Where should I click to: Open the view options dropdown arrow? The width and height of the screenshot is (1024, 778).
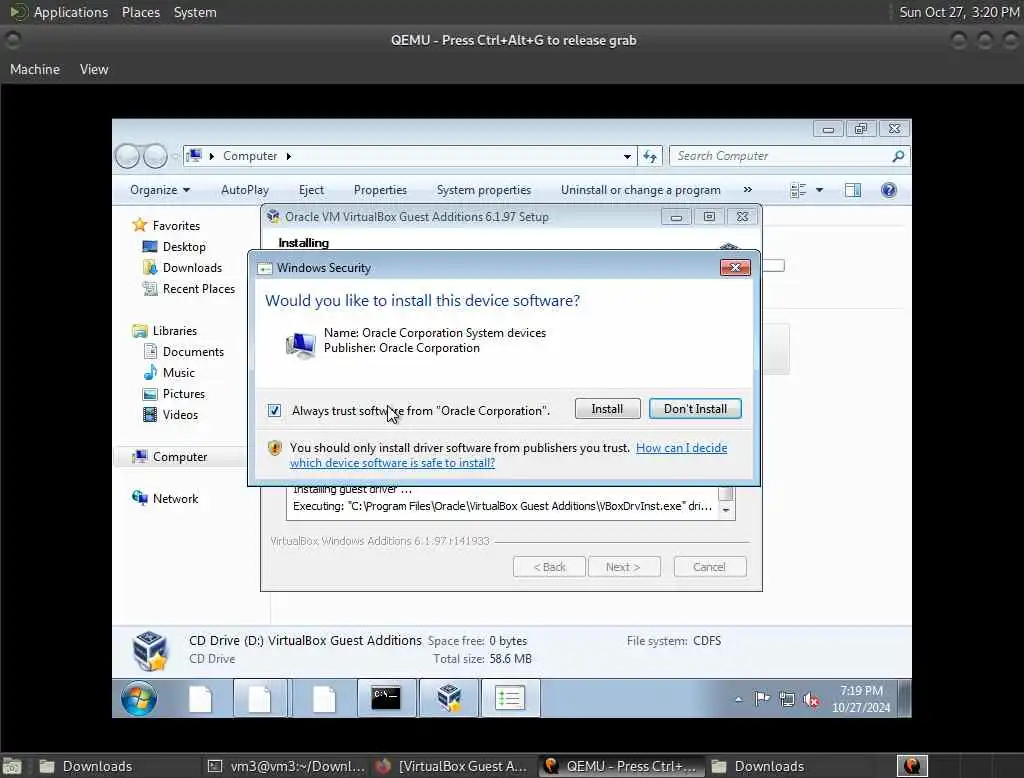pyautogui.click(x=820, y=190)
